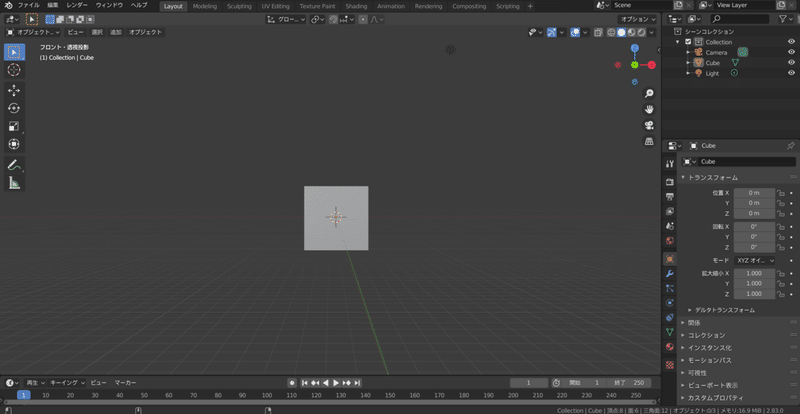This screenshot has width=800, height=414.
Task: Click the play animation button
Action: [x=336, y=383]
